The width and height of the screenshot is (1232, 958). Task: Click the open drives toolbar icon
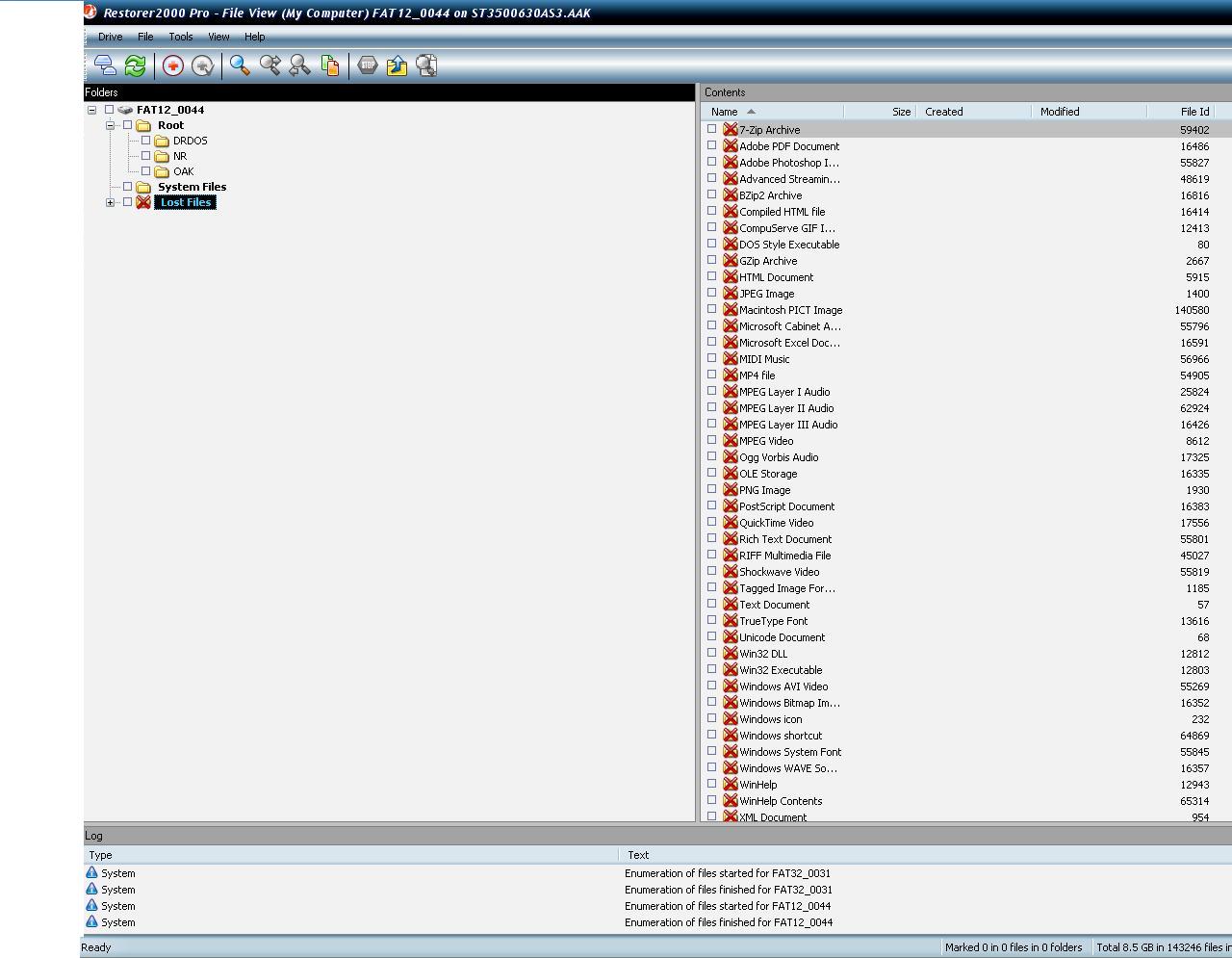(x=105, y=65)
